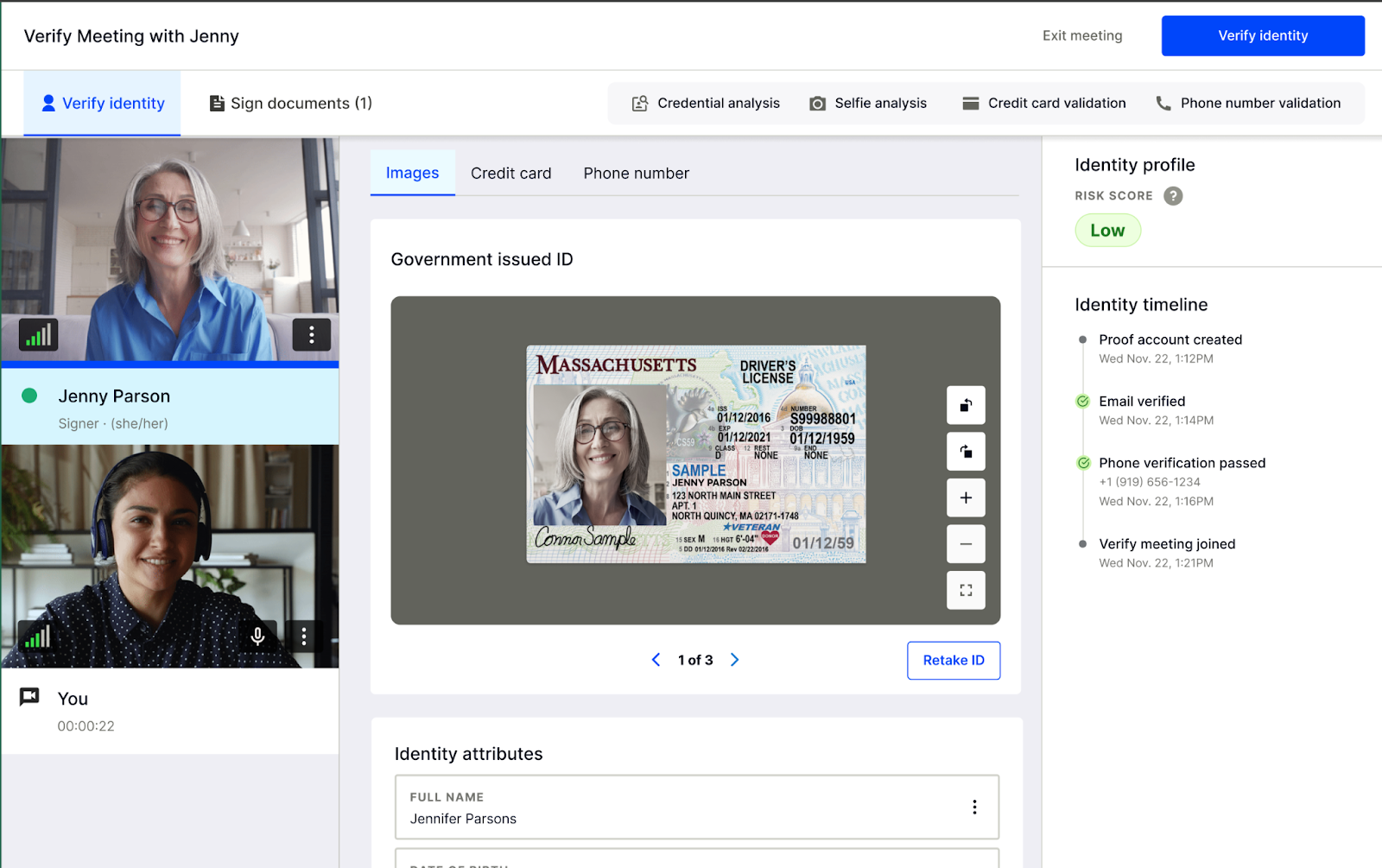Select the Credit card tab
This screenshot has width=1382, height=868.
510,173
